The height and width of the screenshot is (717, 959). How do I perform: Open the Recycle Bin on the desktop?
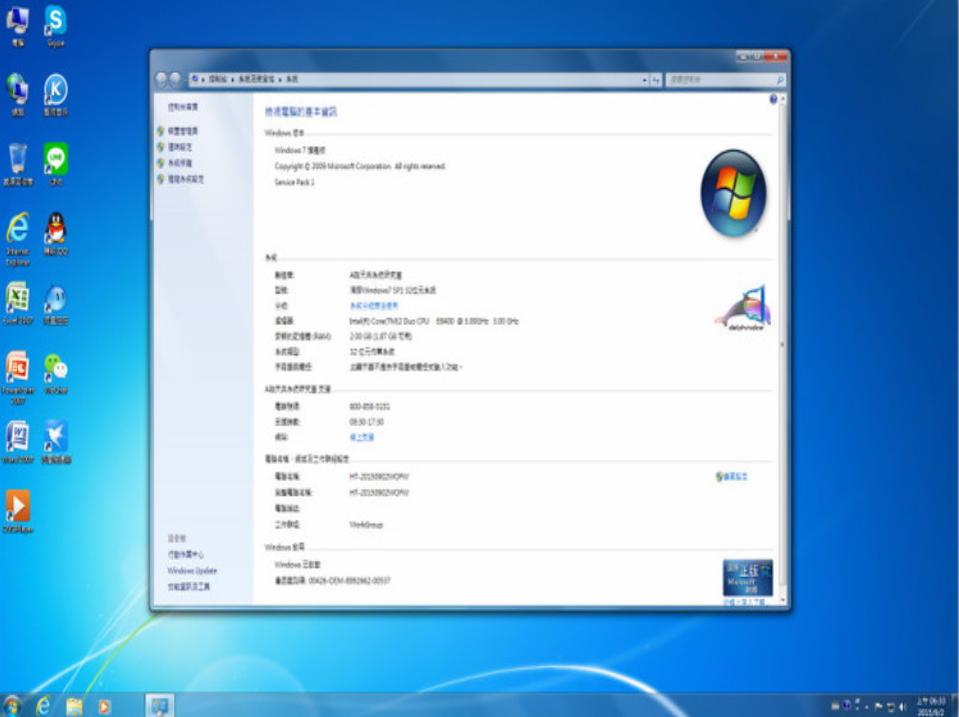click(x=18, y=160)
